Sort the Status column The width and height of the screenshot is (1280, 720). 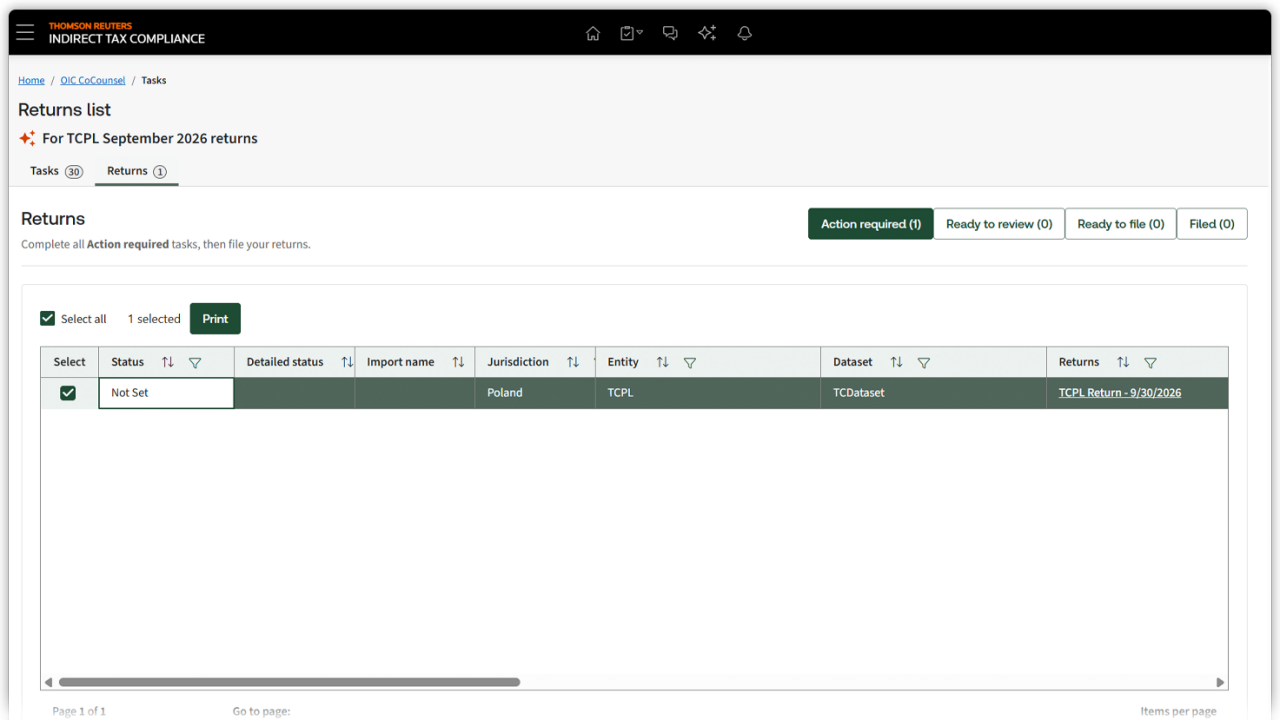168,362
